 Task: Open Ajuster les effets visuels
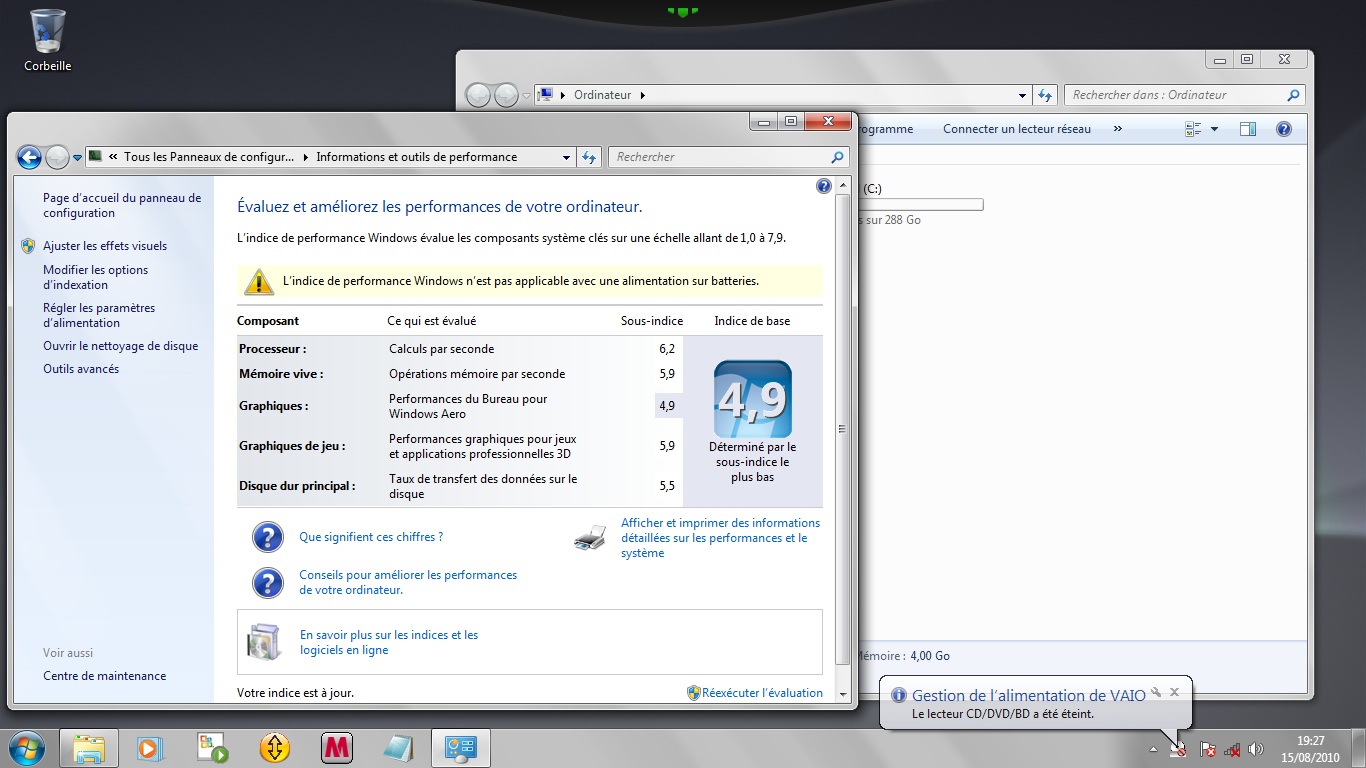click(105, 246)
